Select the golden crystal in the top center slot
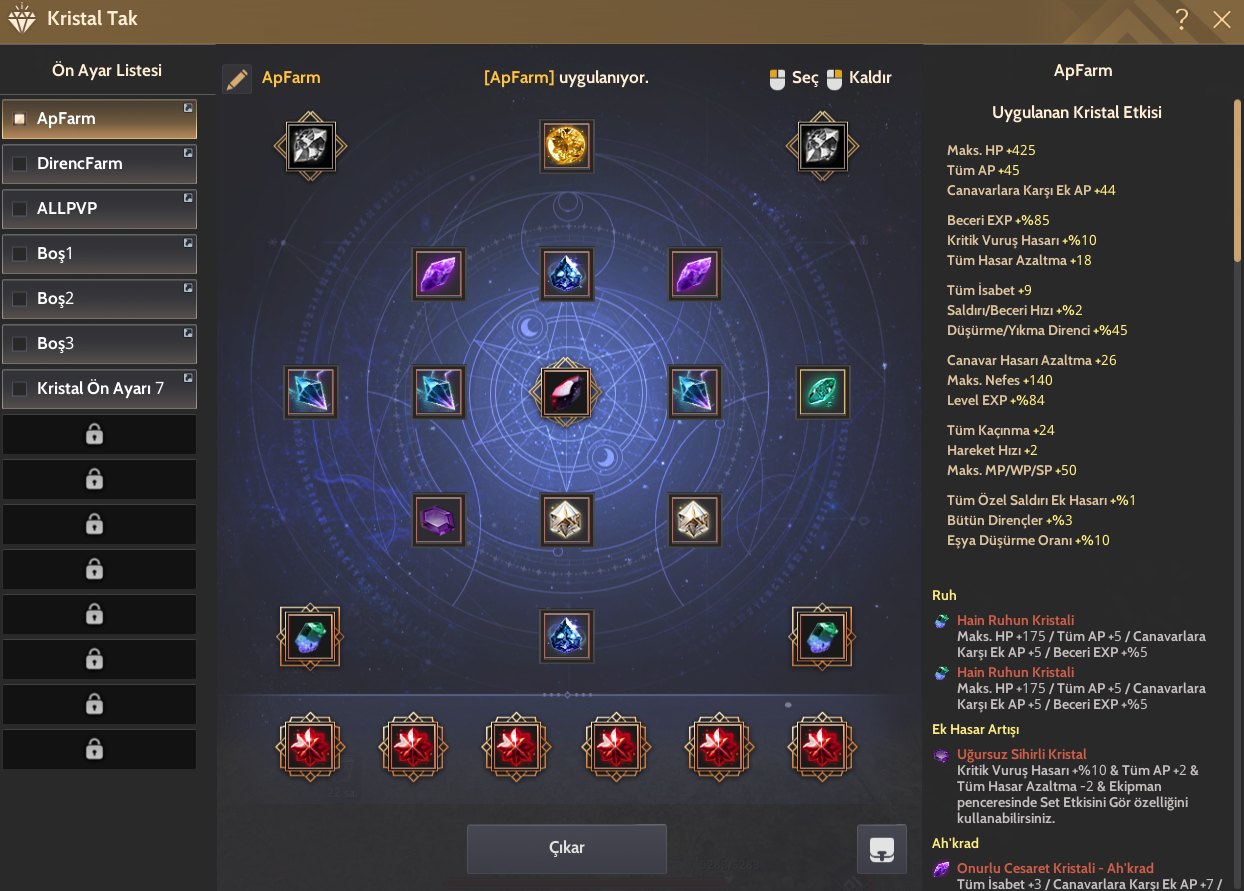Image resolution: width=1244 pixels, height=891 pixels. [x=566, y=146]
